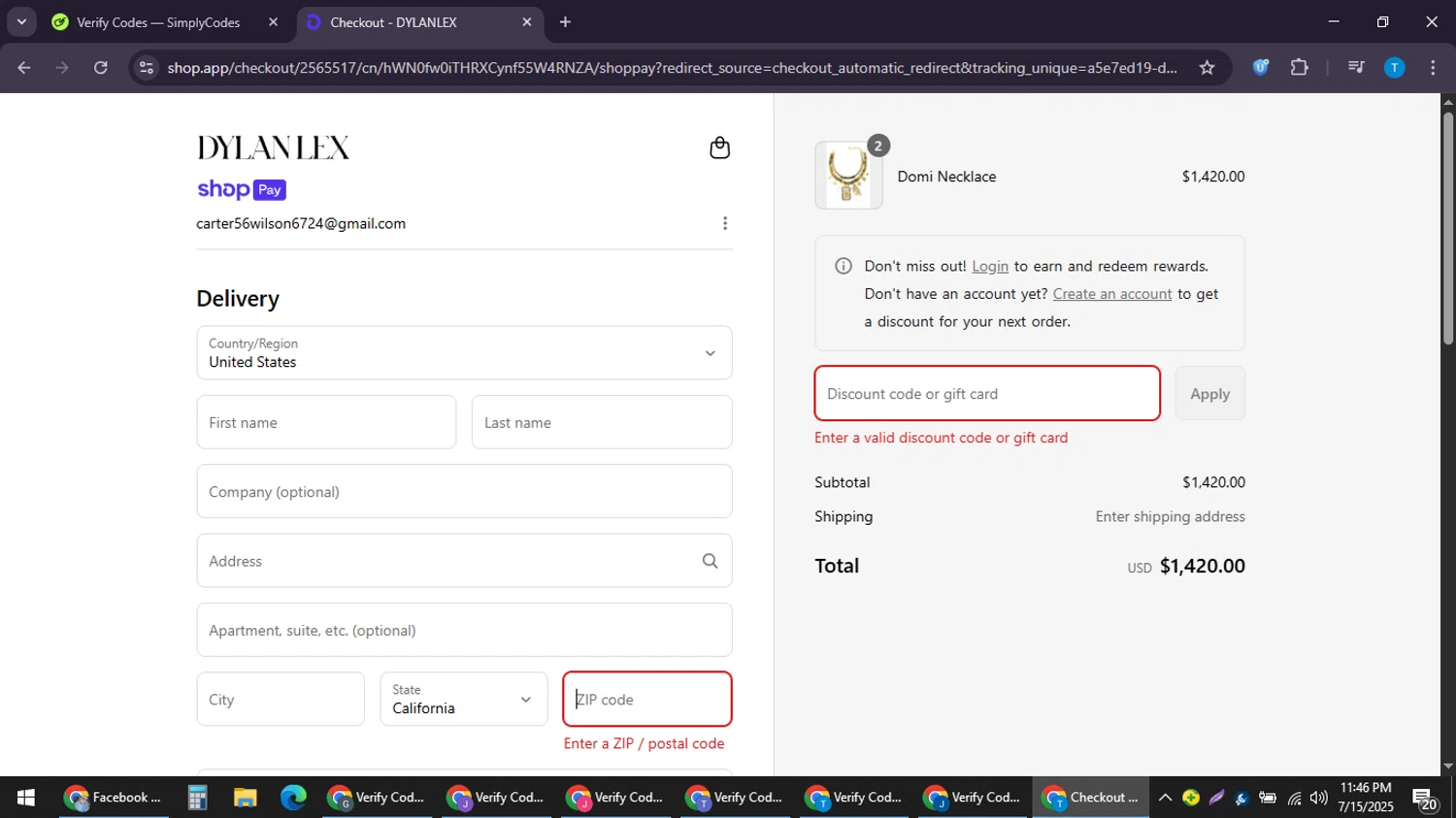
Task: Open the shopping bag cart icon
Action: click(x=719, y=147)
